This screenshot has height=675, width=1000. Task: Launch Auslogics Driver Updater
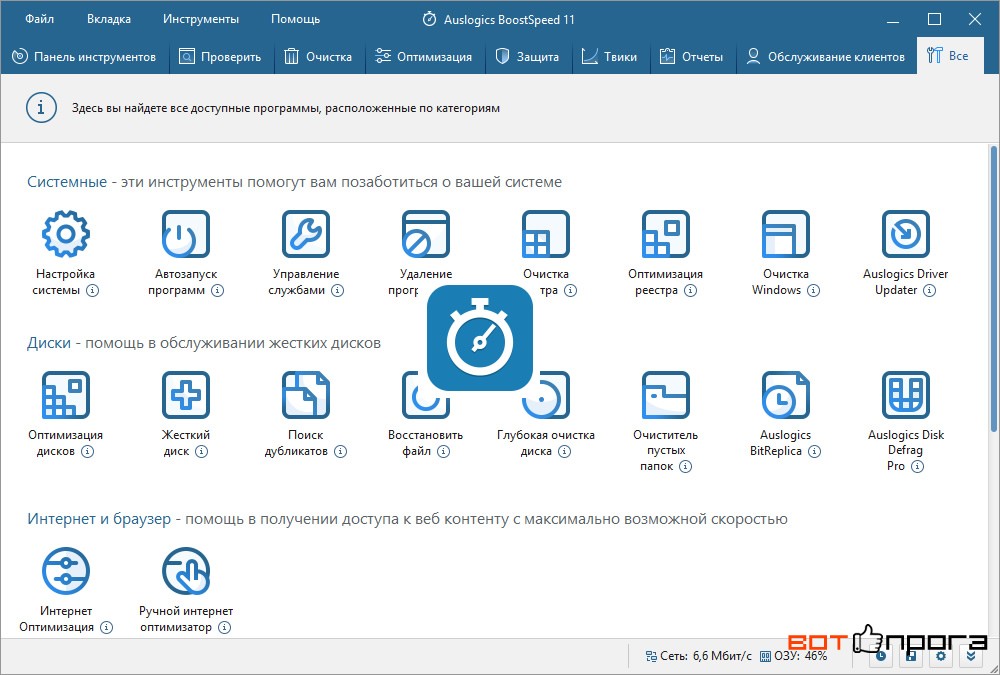tap(906, 235)
